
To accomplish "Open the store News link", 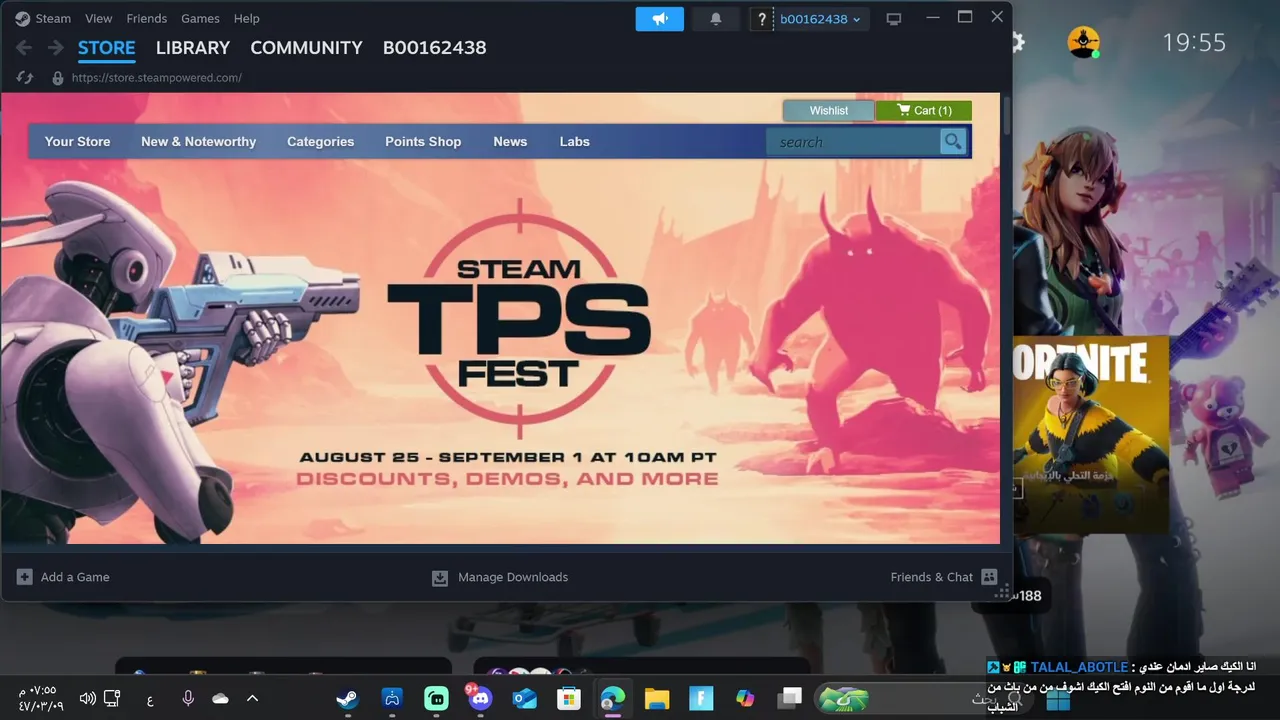I will click(510, 142).
